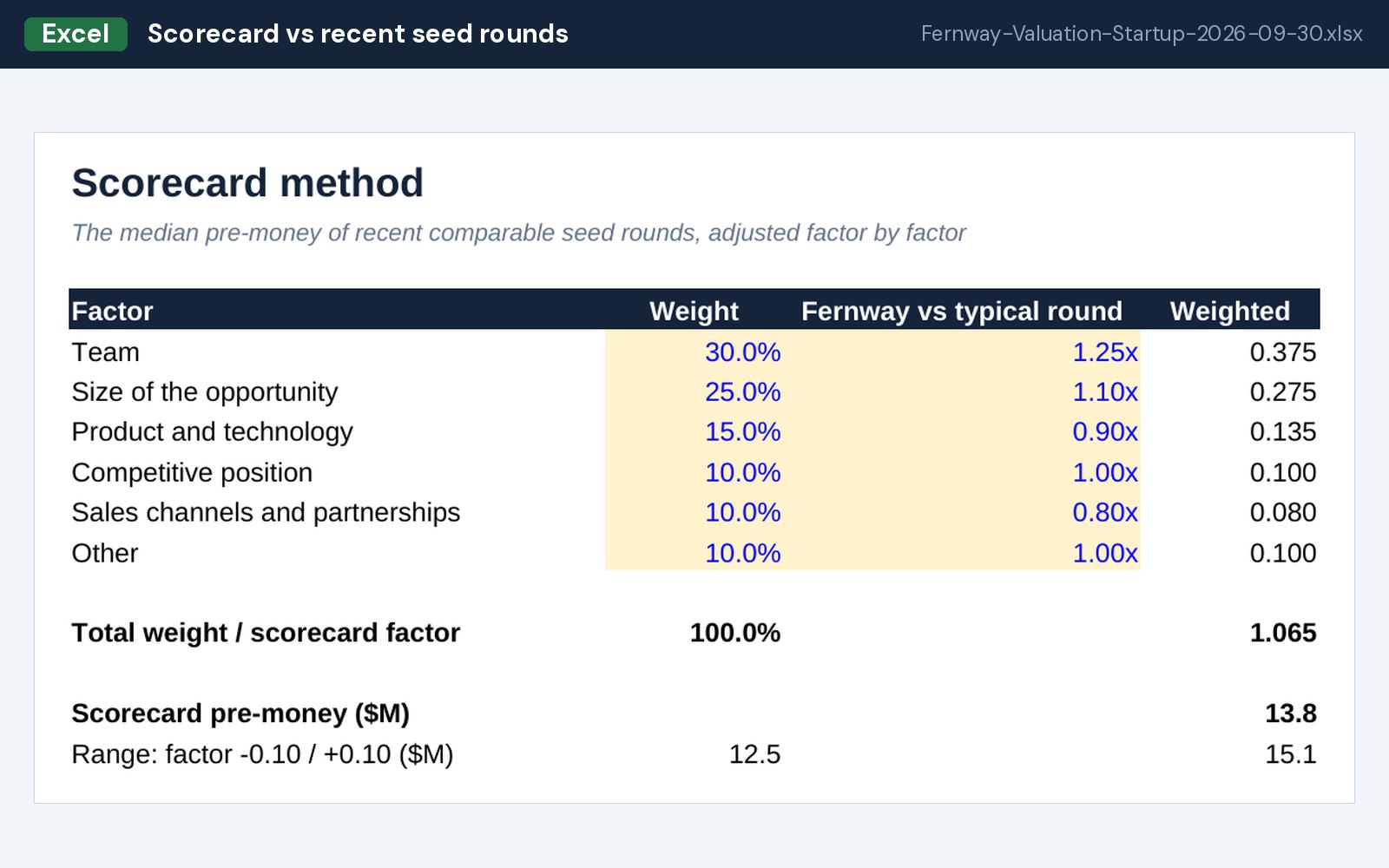
Task: Select the 'Scorecard method' heading
Action: click(247, 183)
